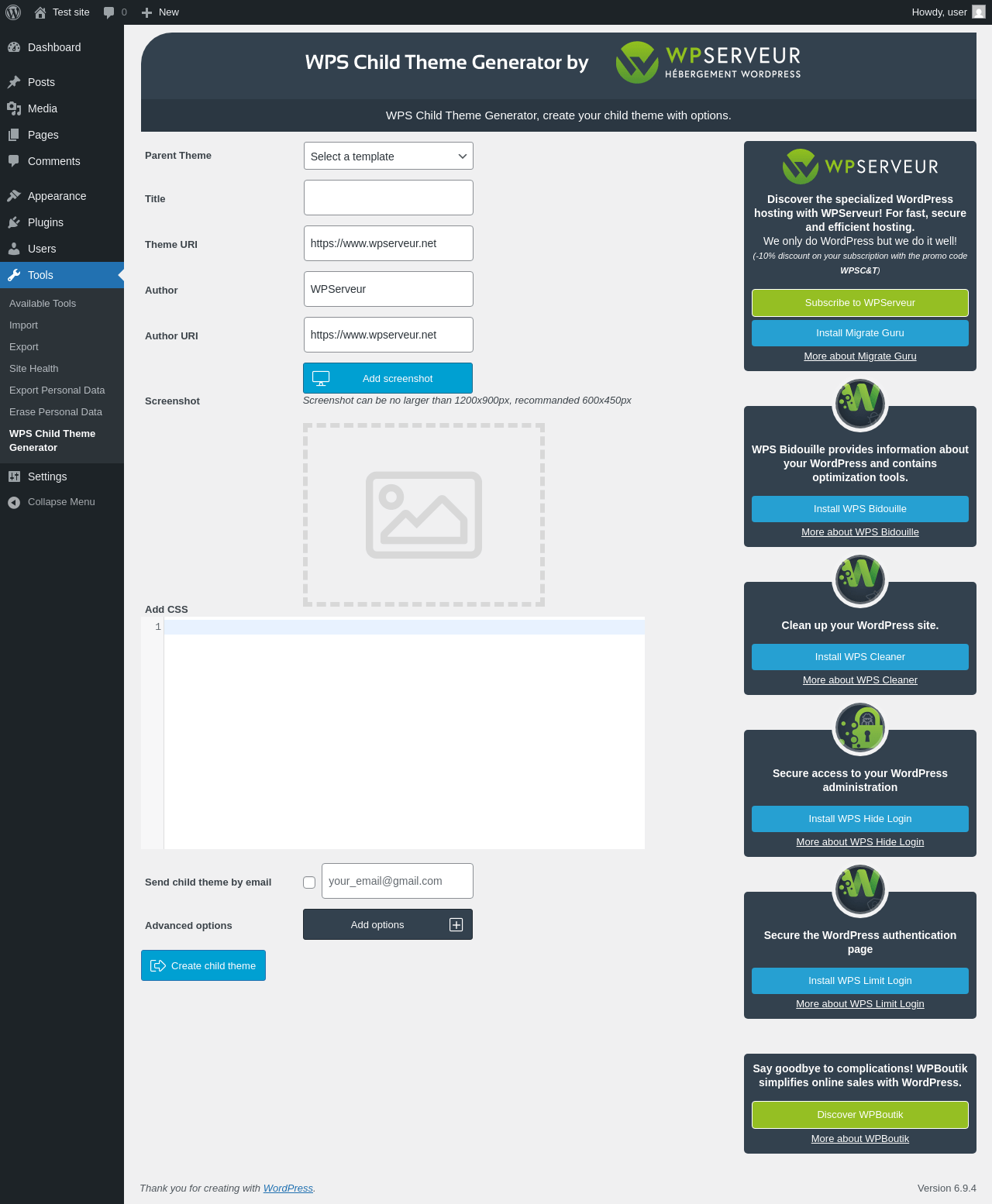Image resolution: width=992 pixels, height=1204 pixels.
Task: Click the WPServeur logo in page header
Action: click(708, 63)
